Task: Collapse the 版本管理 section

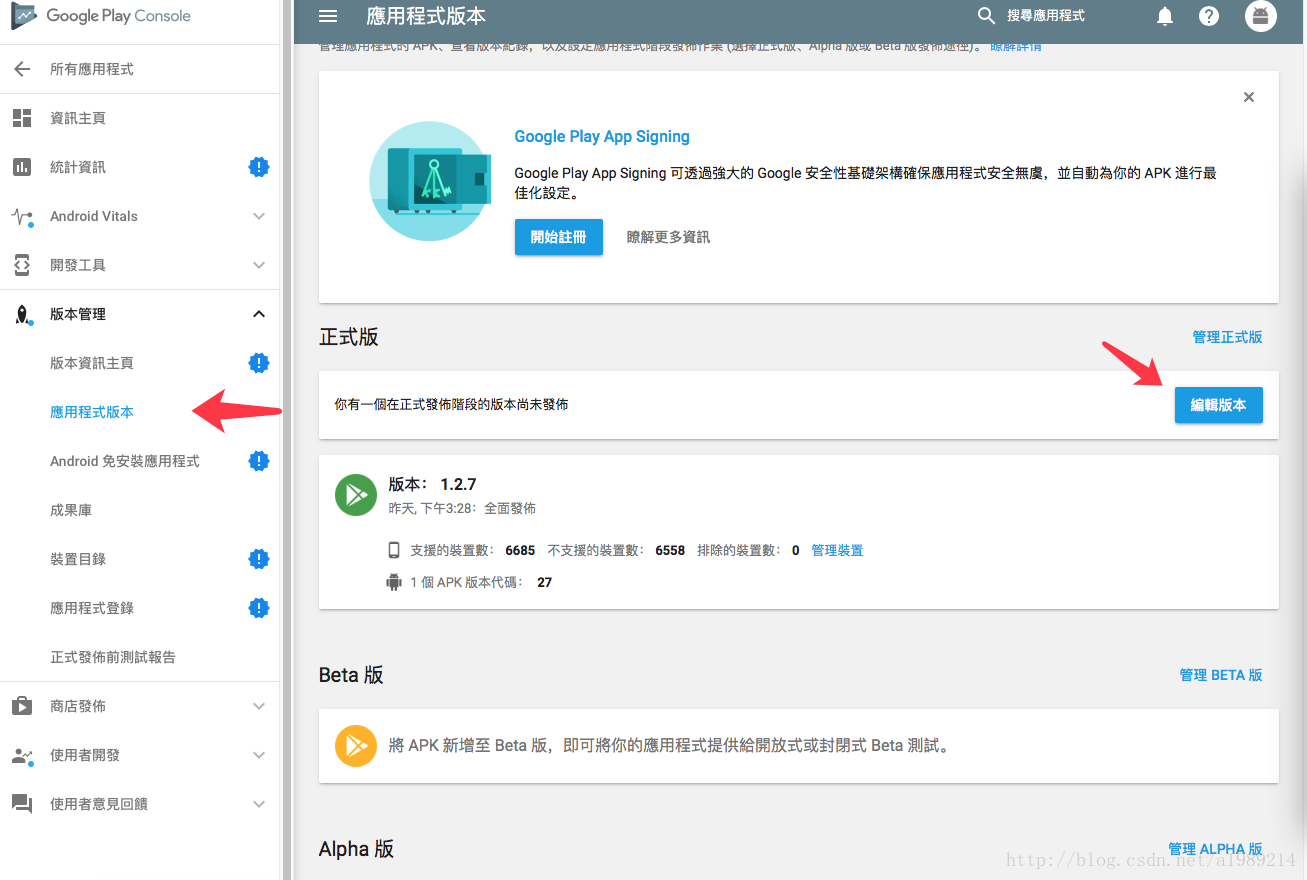Action: click(x=259, y=313)
